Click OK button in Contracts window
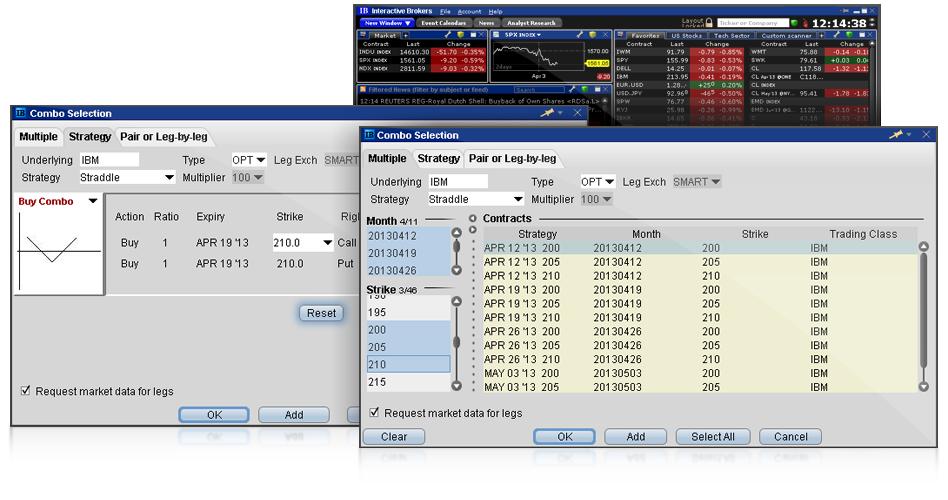This screenshot has height=500, width=948. pos(565,437)
